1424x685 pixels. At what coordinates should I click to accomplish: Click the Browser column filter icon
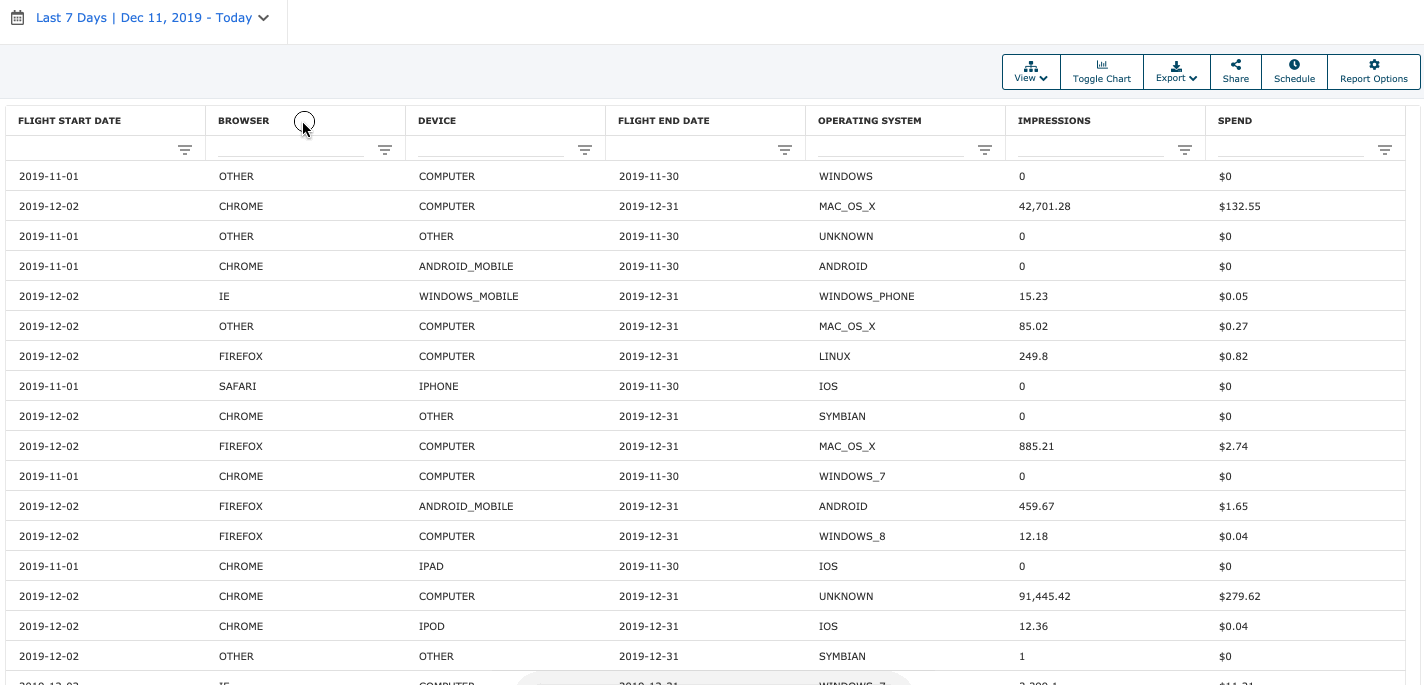[385, 150]
